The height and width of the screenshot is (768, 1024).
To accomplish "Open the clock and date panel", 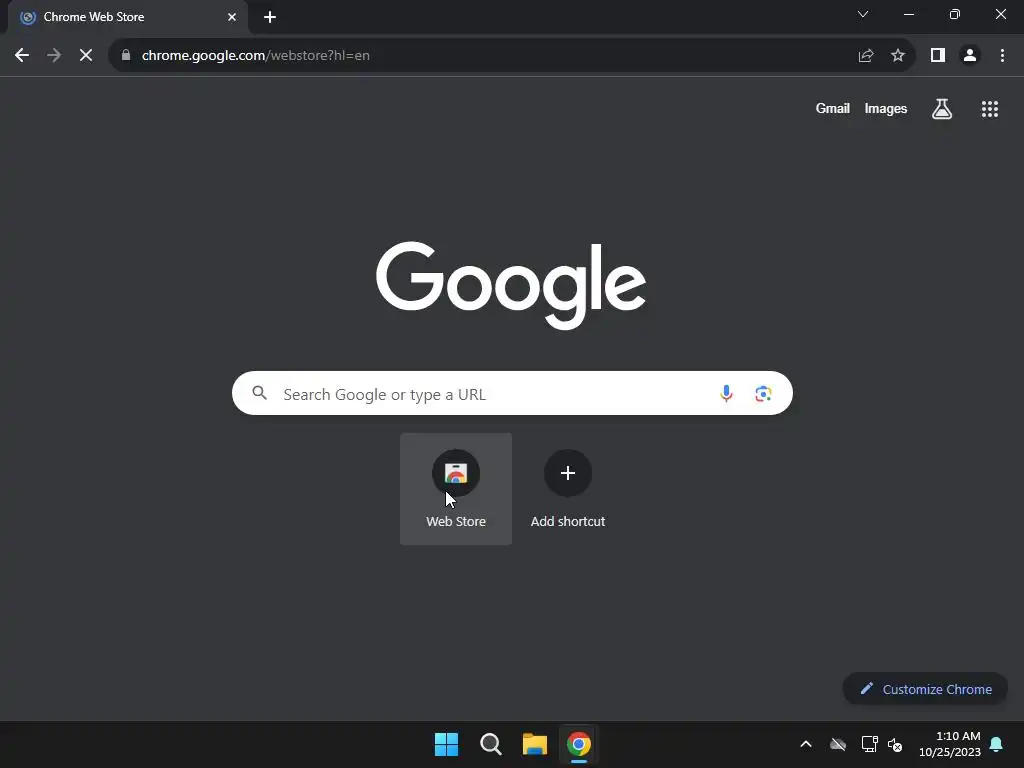I will [x=950, y=744].
